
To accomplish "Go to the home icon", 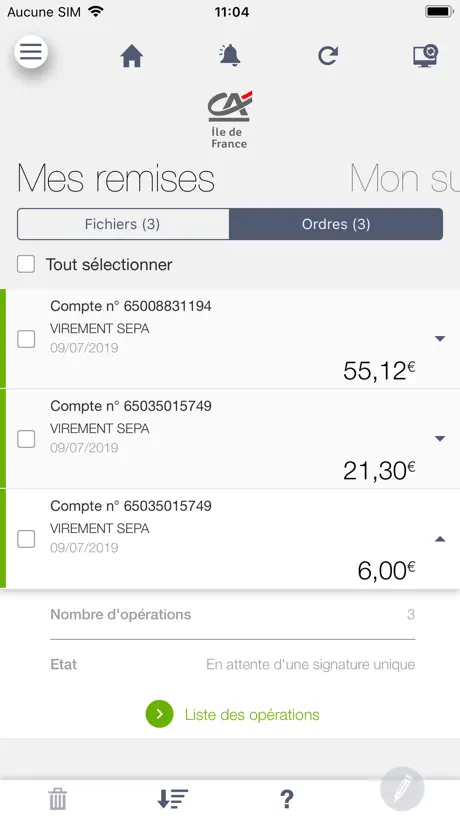I will 132,56.
